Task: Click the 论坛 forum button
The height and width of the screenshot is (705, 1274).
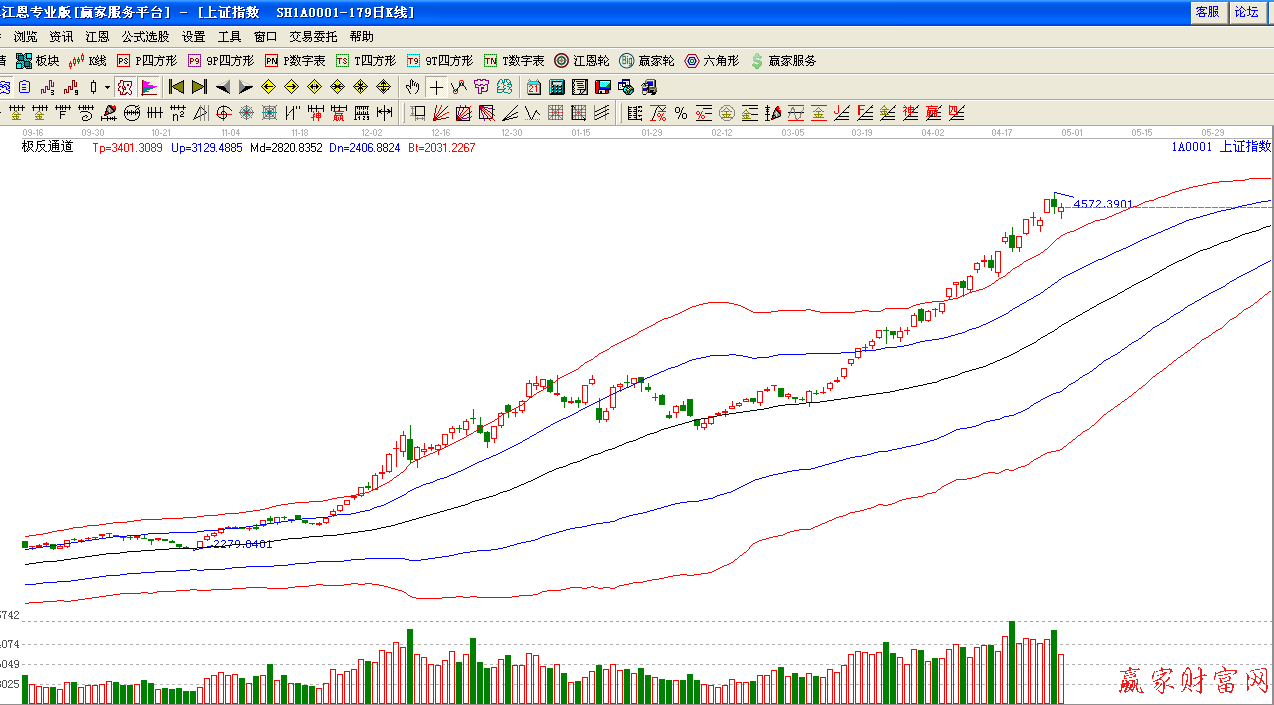Action: pos(1246,12)
